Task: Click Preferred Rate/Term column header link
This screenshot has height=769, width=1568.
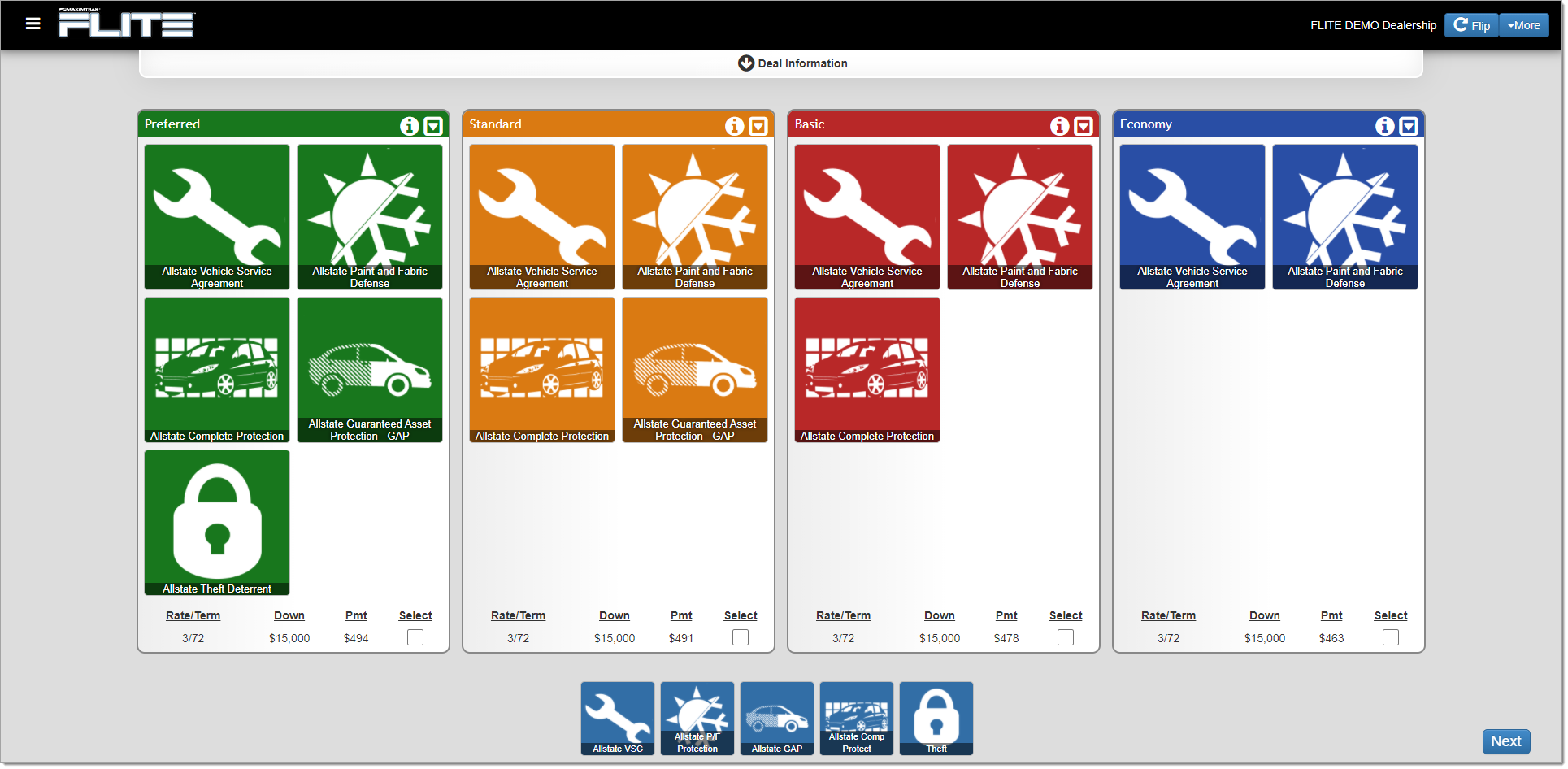Action: tap(193, 615)
